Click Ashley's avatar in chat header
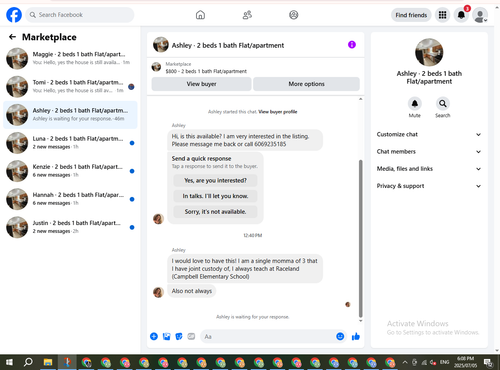The image size is (500, 370). 161,45
